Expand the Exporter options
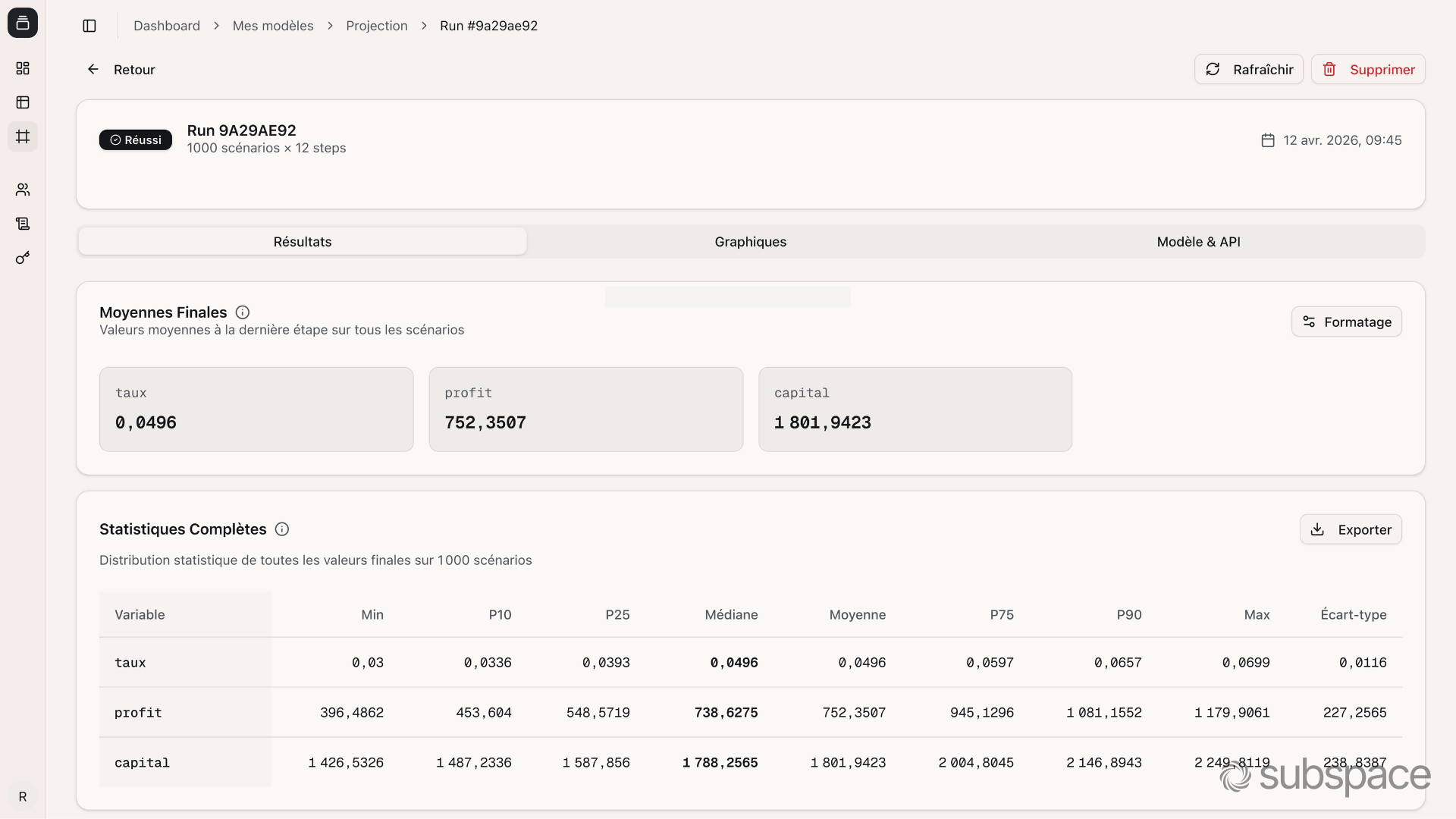 click(x=1351, y=529)
